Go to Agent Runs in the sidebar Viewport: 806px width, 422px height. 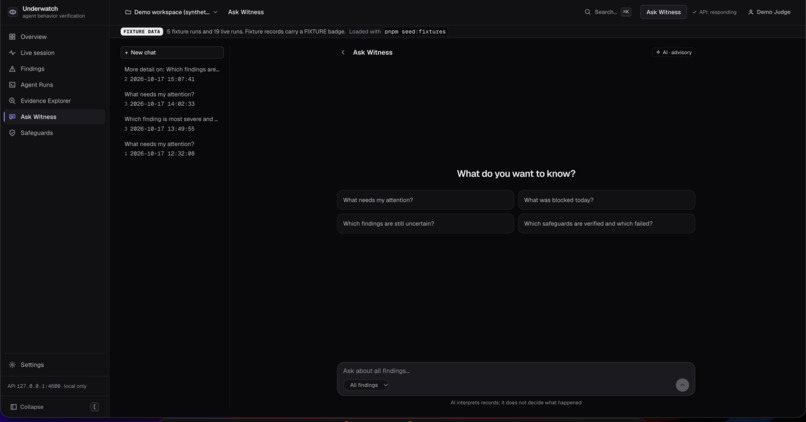tap(55, 85)
